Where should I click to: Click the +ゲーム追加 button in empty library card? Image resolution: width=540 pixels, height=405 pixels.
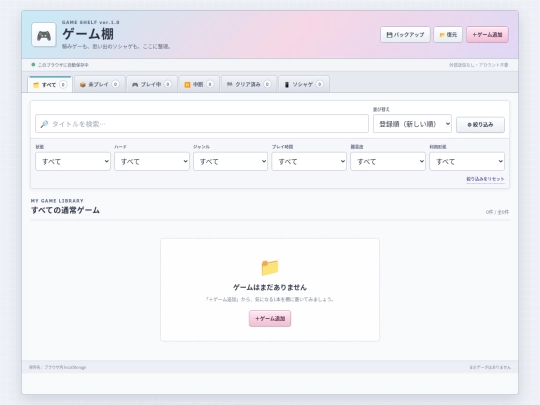point(270,319)
